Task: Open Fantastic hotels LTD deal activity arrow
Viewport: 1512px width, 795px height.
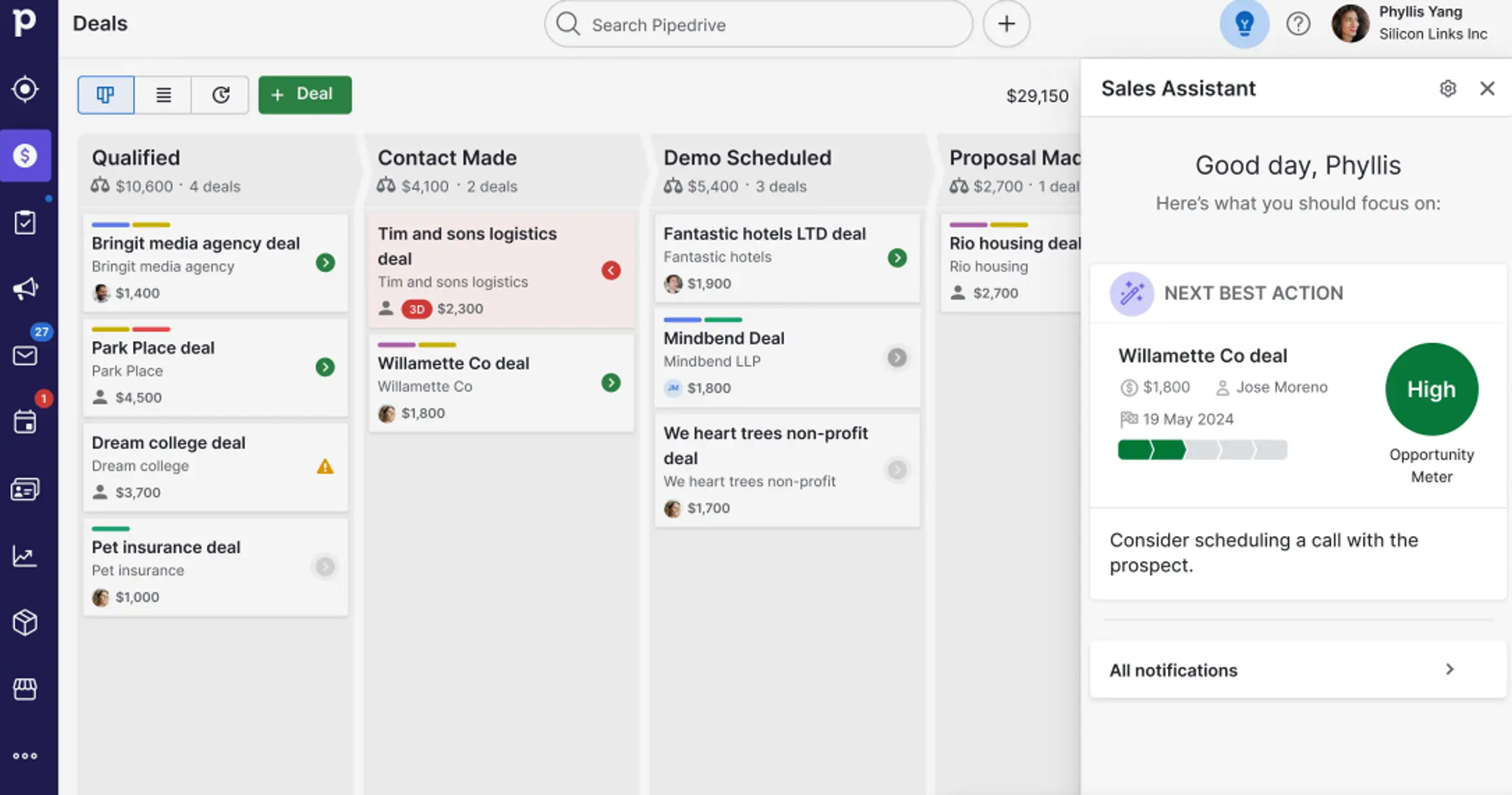Action: pos(897,258)
